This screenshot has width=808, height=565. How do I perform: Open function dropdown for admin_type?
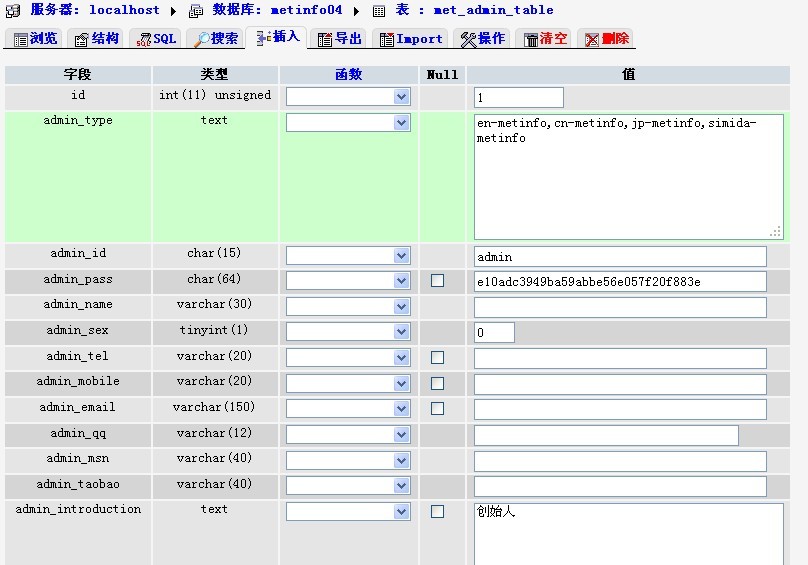coord(348,123)
